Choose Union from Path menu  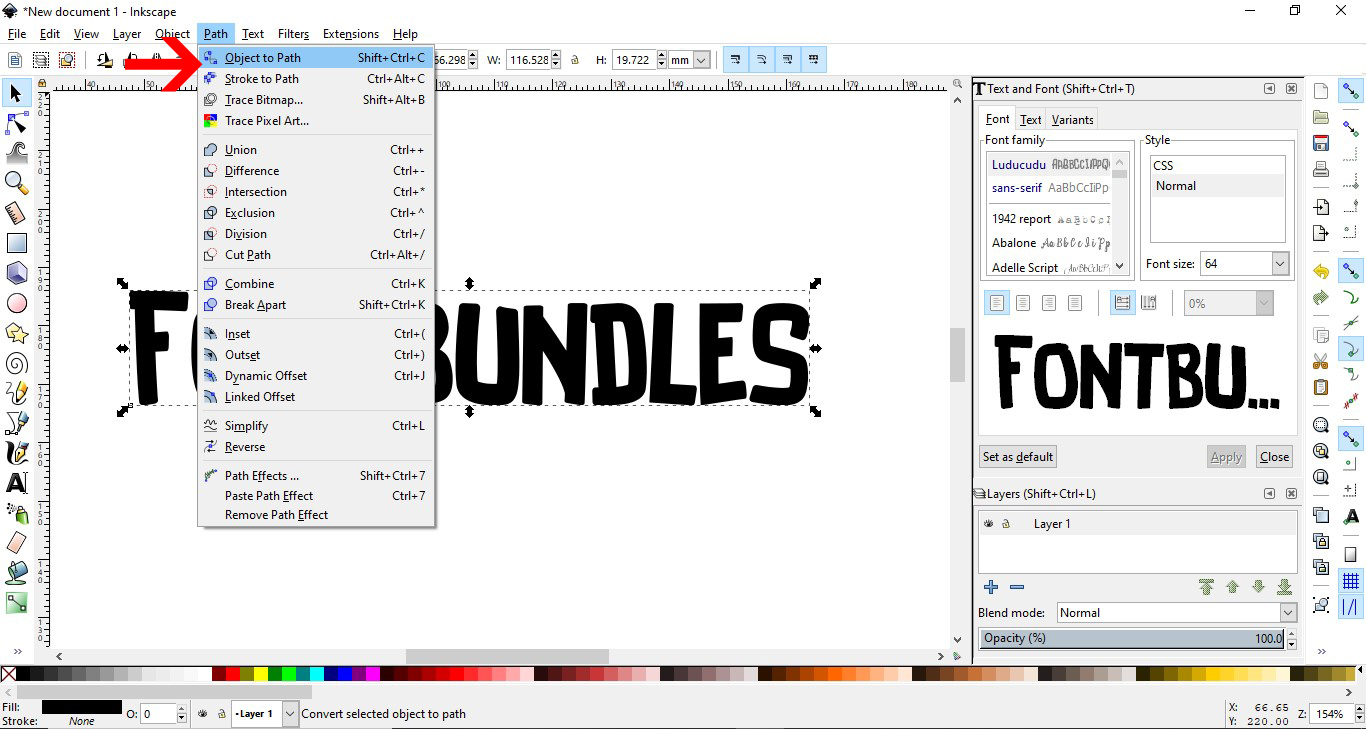[316, 150]
